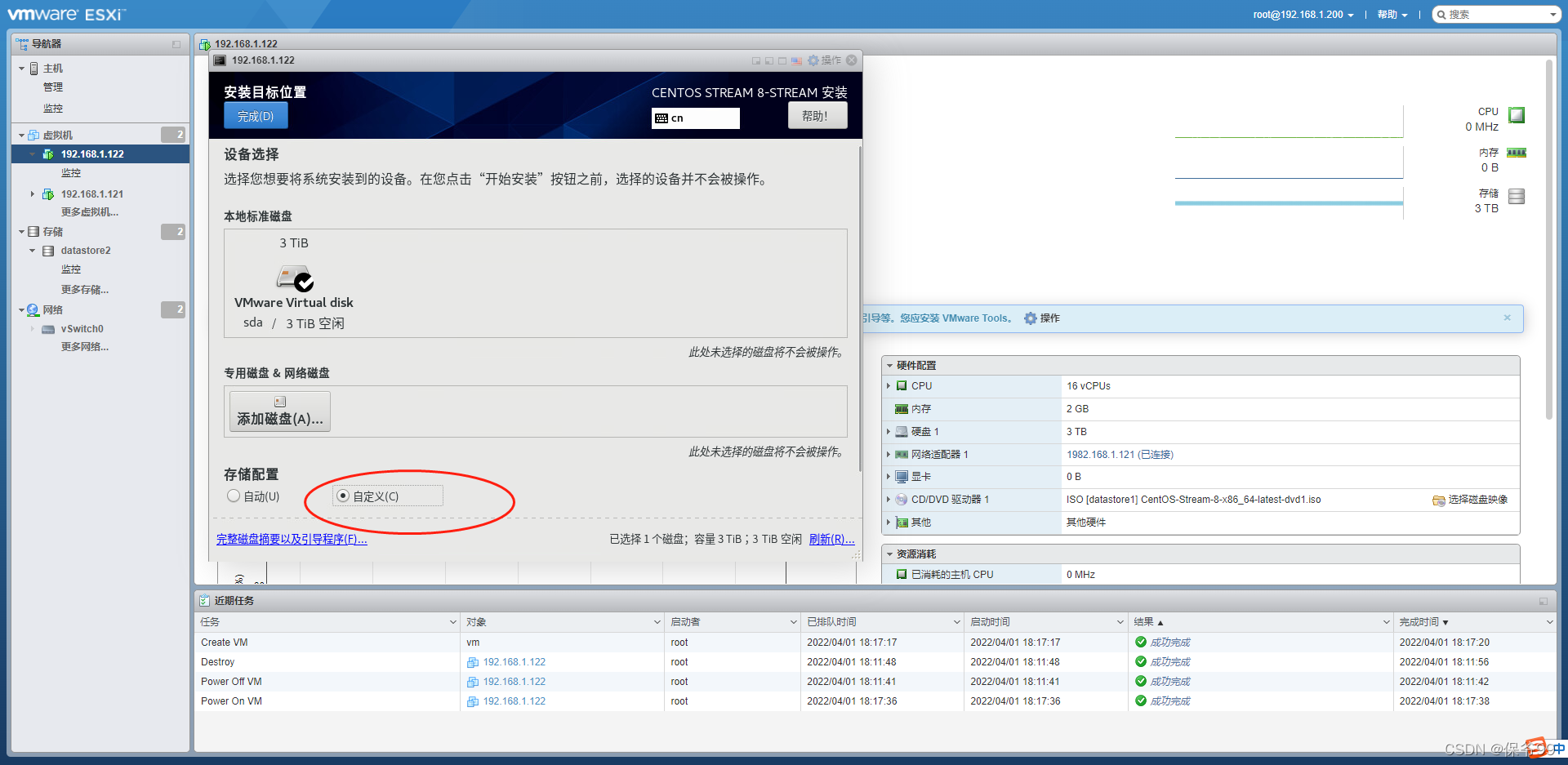Open 更多网络... in the navigator
This screenshot has height=765, width=1568.
click(85, 347)
